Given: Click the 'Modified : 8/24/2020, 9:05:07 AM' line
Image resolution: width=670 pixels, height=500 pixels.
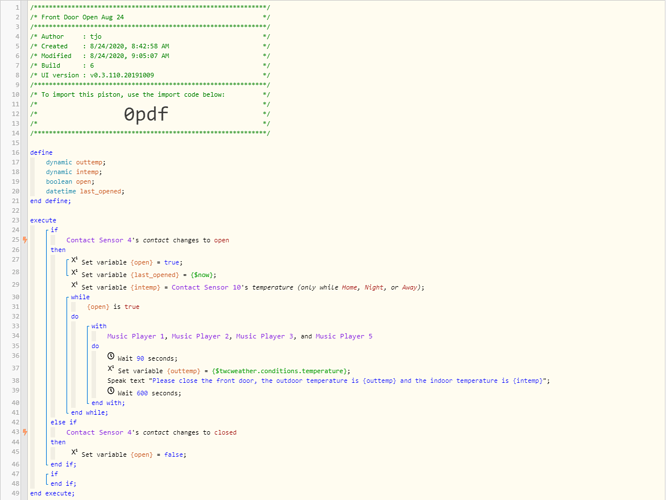Looking at the screenshot, I should coord(105,56).
